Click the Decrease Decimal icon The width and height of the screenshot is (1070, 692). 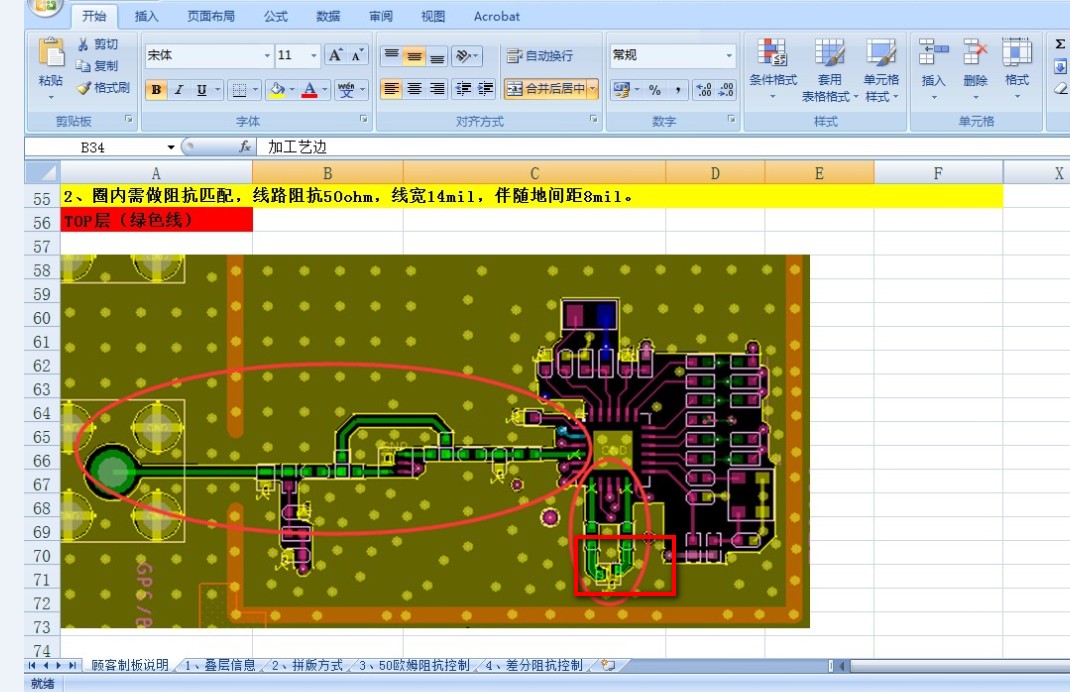pyautogui.click(x=726, y=89)
